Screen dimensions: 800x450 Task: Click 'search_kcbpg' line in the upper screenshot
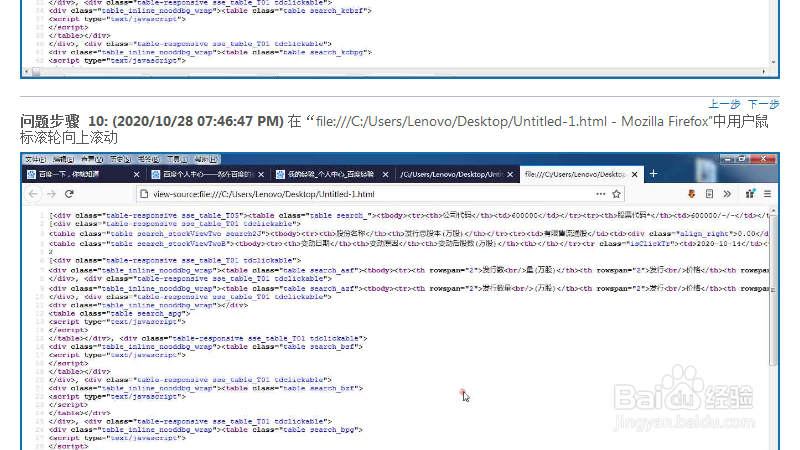click(x=210, y=52)
